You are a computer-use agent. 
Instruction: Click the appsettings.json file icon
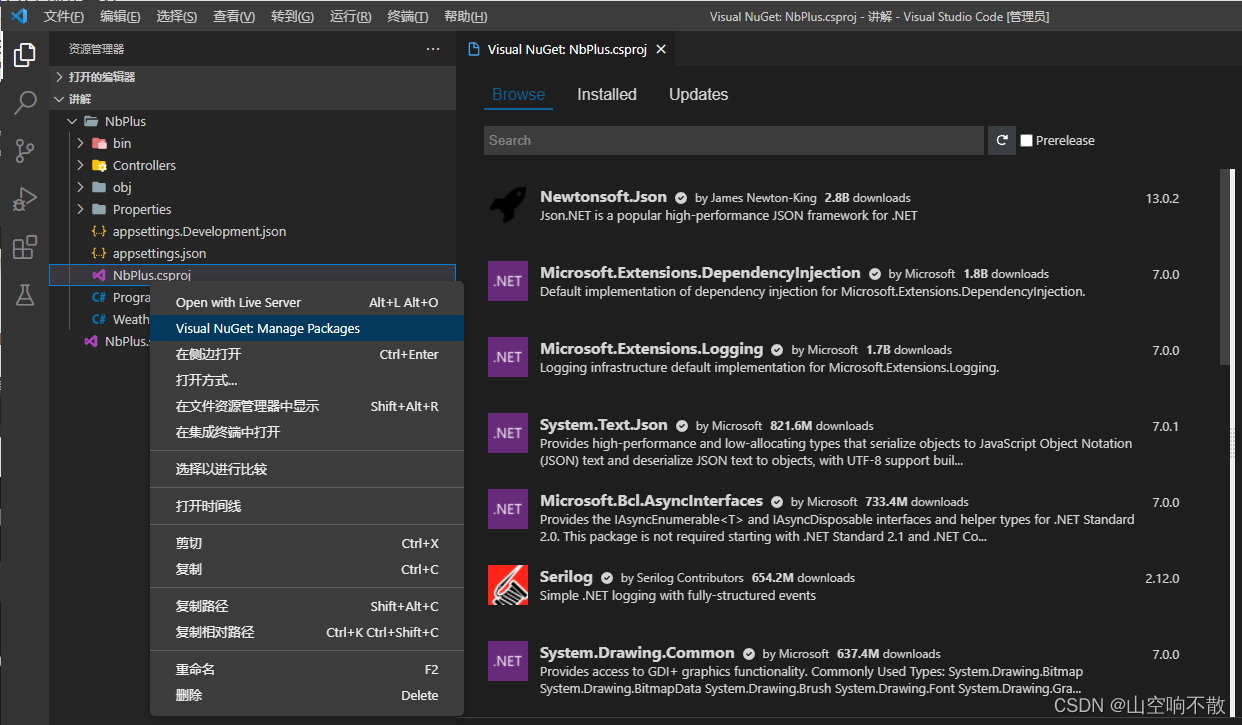[99, 253]
